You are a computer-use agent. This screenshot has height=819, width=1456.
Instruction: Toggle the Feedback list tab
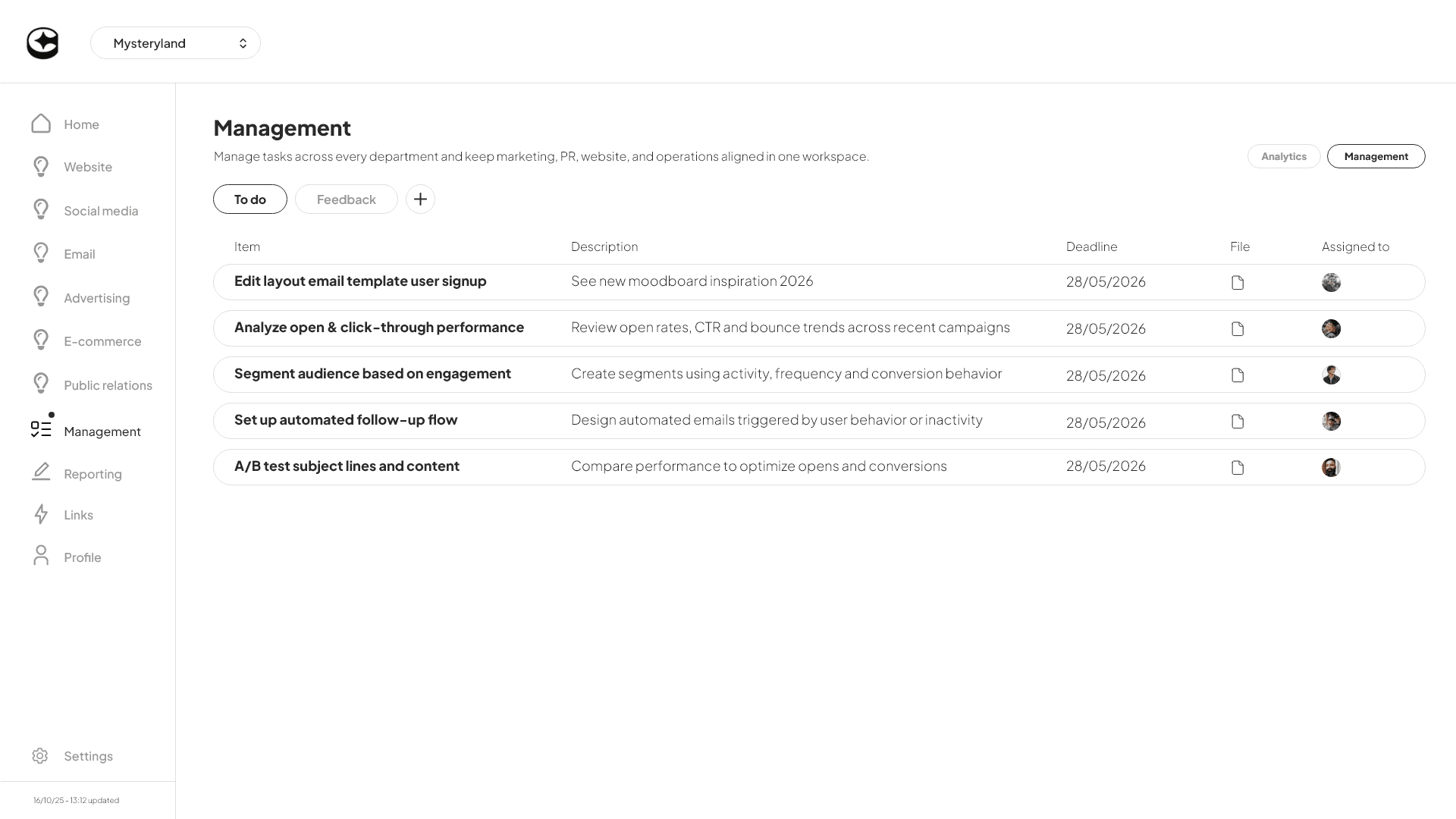(346, 199)
